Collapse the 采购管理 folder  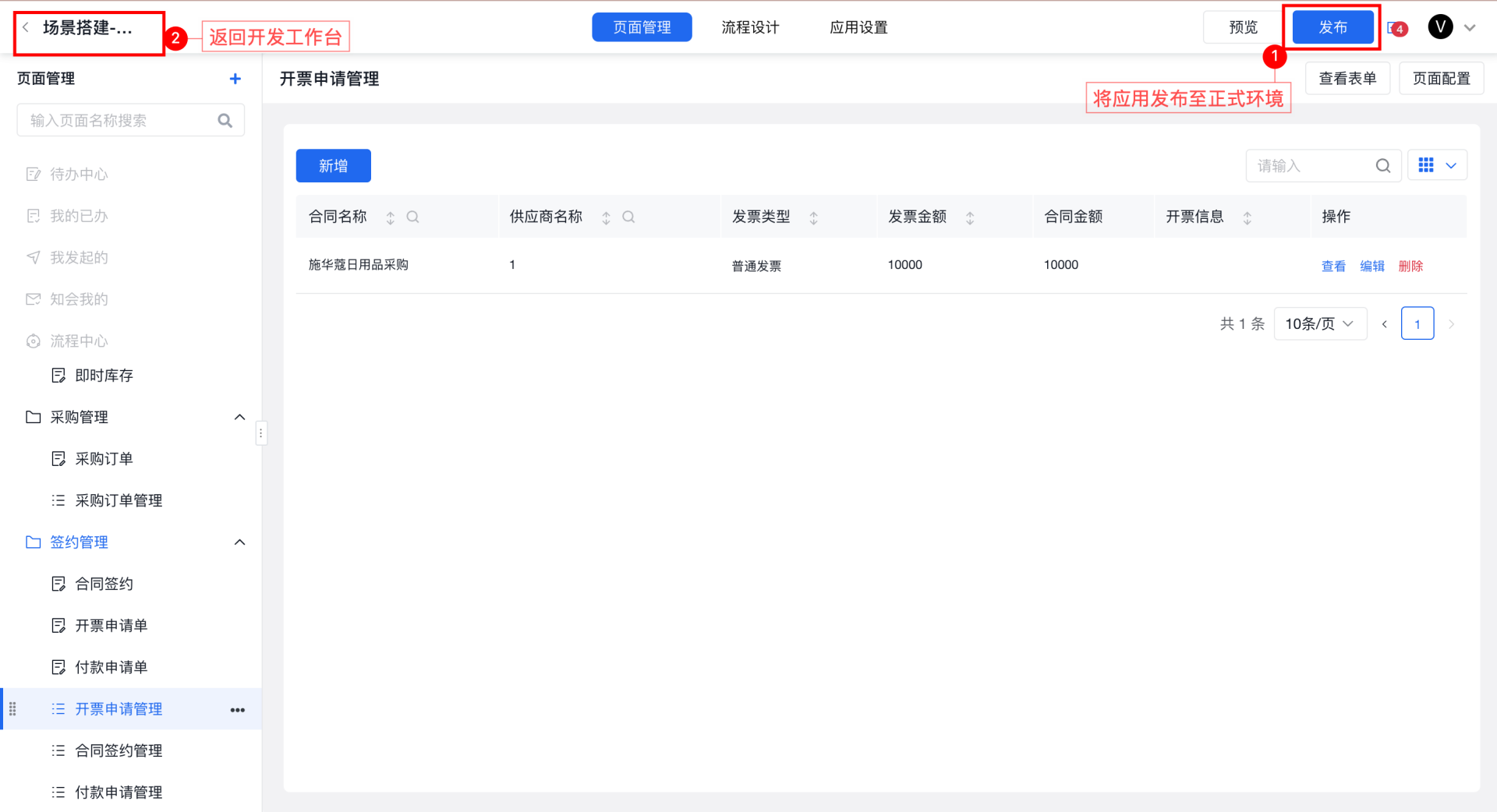[x=239, y=418]
